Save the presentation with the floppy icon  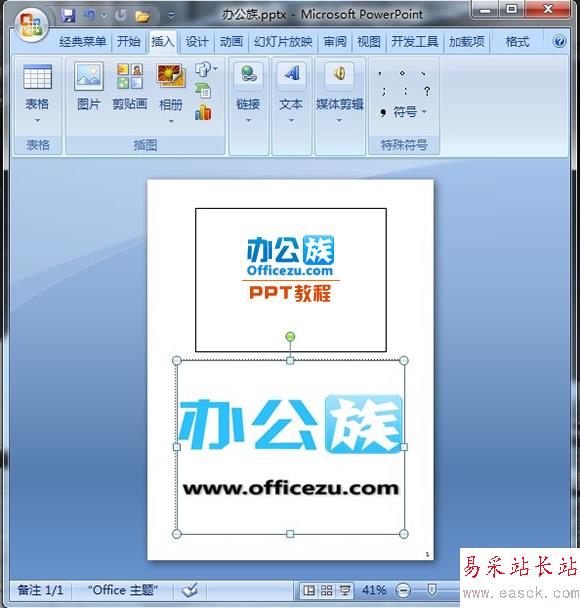click(69, 15)
